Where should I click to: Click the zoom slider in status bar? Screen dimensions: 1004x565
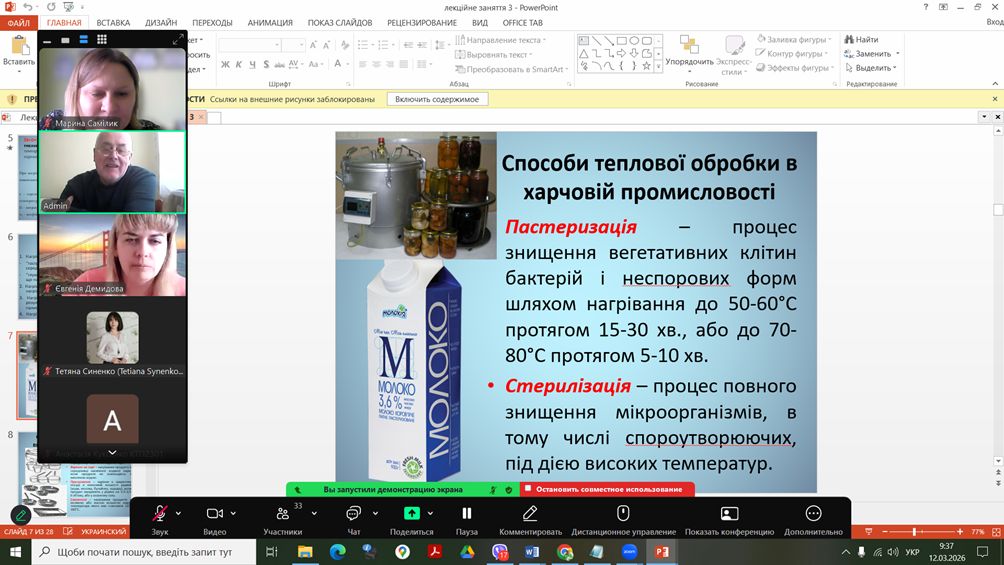(914, 532)
